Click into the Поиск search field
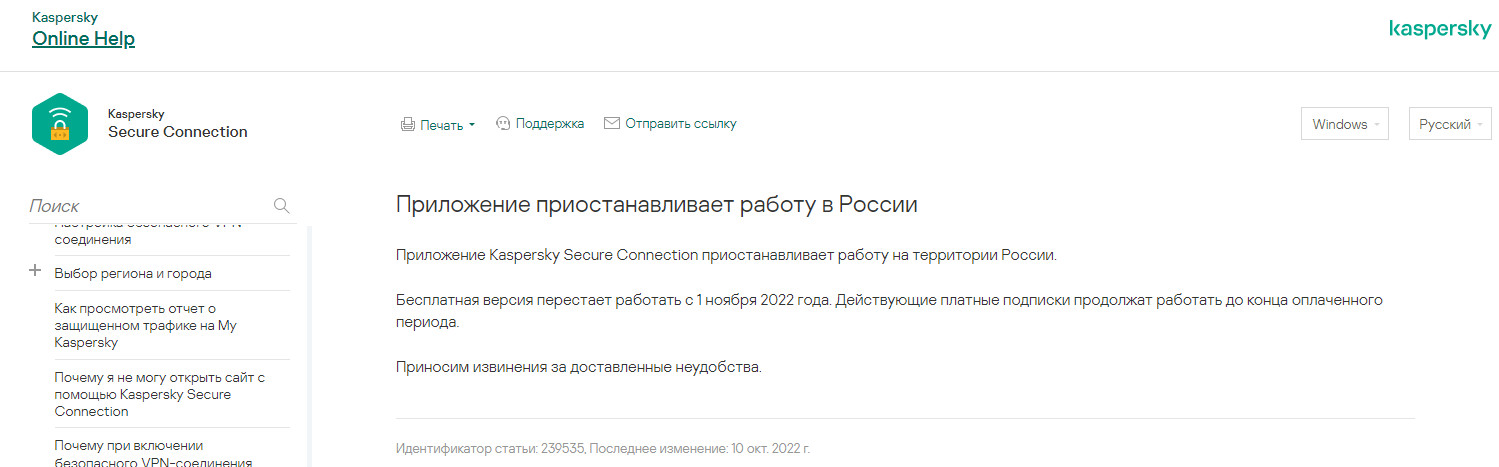The image size is (1499, 467). click(x=150, y=206)
